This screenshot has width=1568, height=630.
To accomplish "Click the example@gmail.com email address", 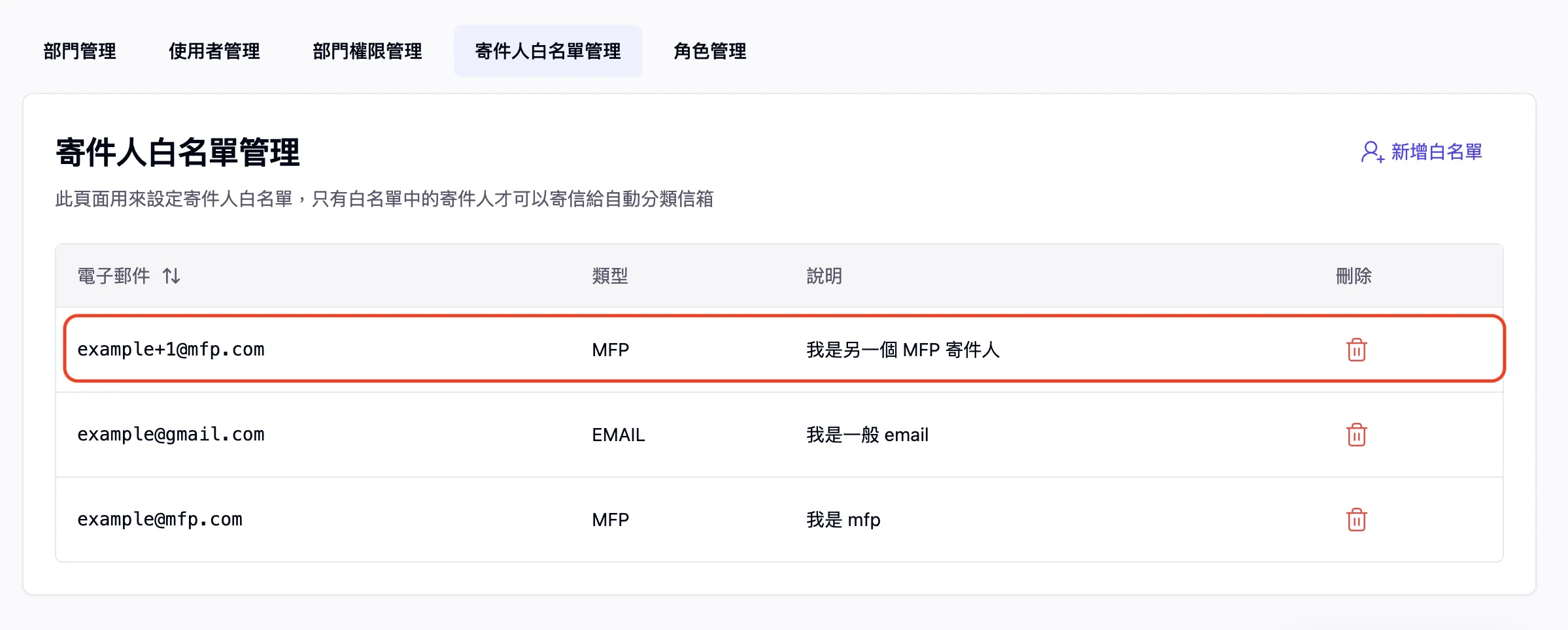I will point(171,435).
